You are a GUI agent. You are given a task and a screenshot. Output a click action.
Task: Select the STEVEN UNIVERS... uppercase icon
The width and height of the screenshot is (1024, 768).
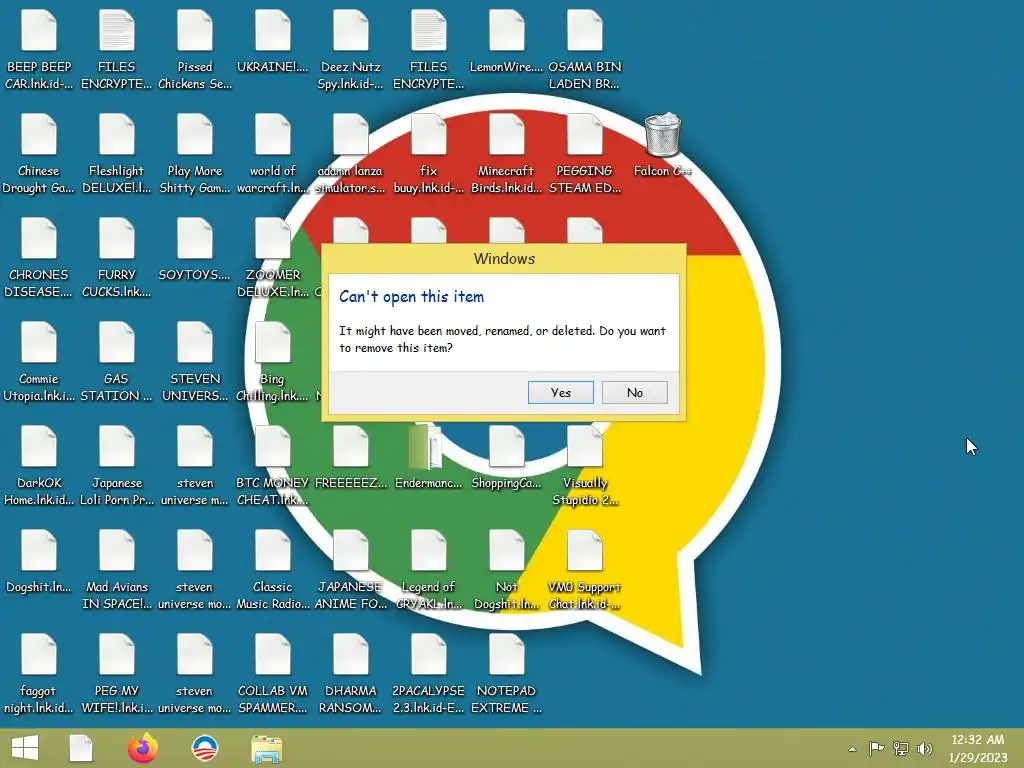tap(195, 362)
